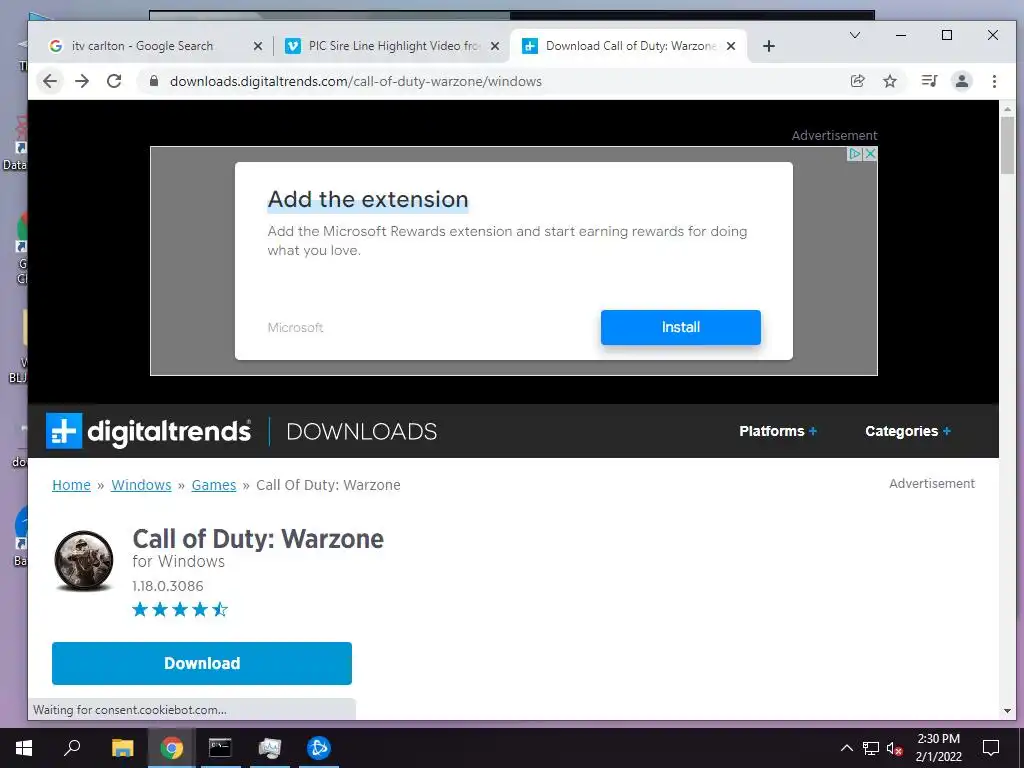Click the AdChoices triangle icon on the ad
Image resolution: width=1024 pixels, height=768 pixels.
pos(854,154)
